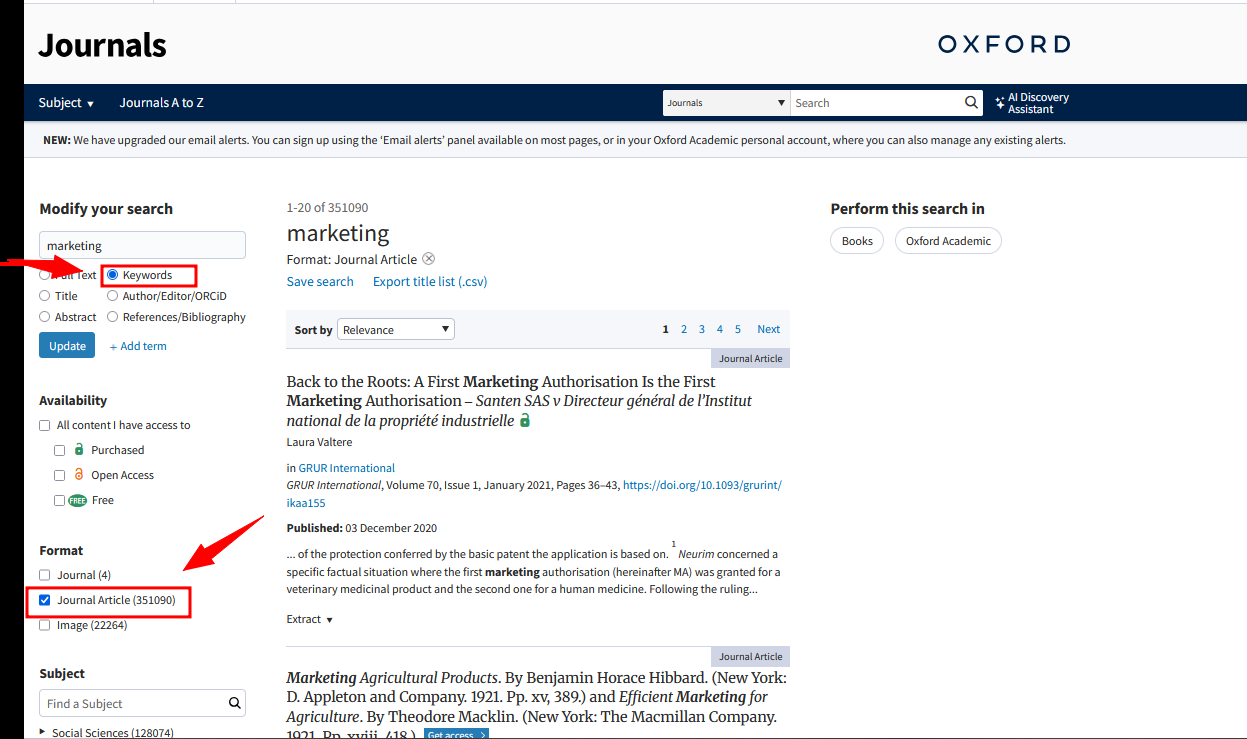Open the Sort by Relevance dropdown
The image size is (1247, 739).
pyautogui.click(x=395, y=329)
